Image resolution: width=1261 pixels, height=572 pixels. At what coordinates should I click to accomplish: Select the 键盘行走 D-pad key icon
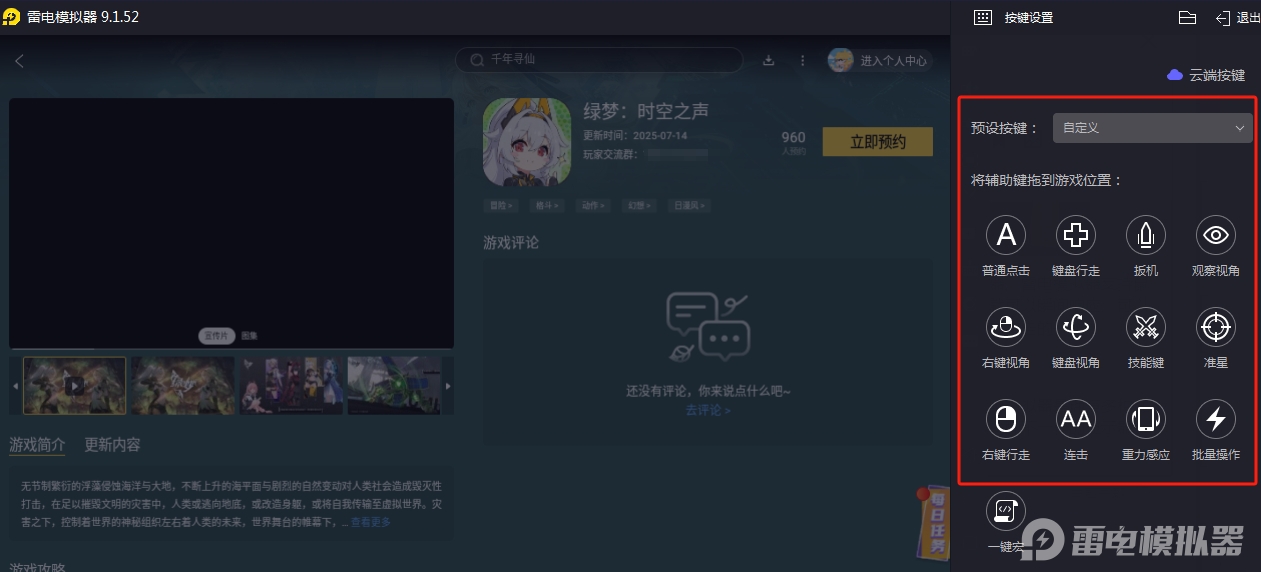(x=1076, y=235)
